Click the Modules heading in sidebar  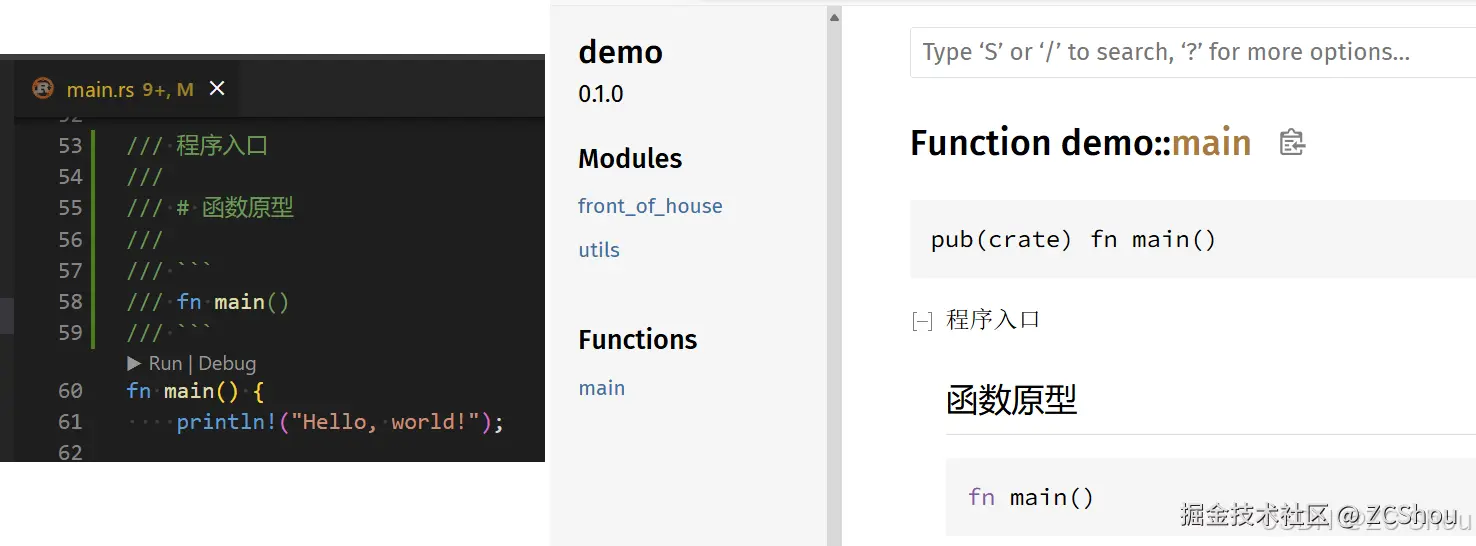[x=630, y=158]
